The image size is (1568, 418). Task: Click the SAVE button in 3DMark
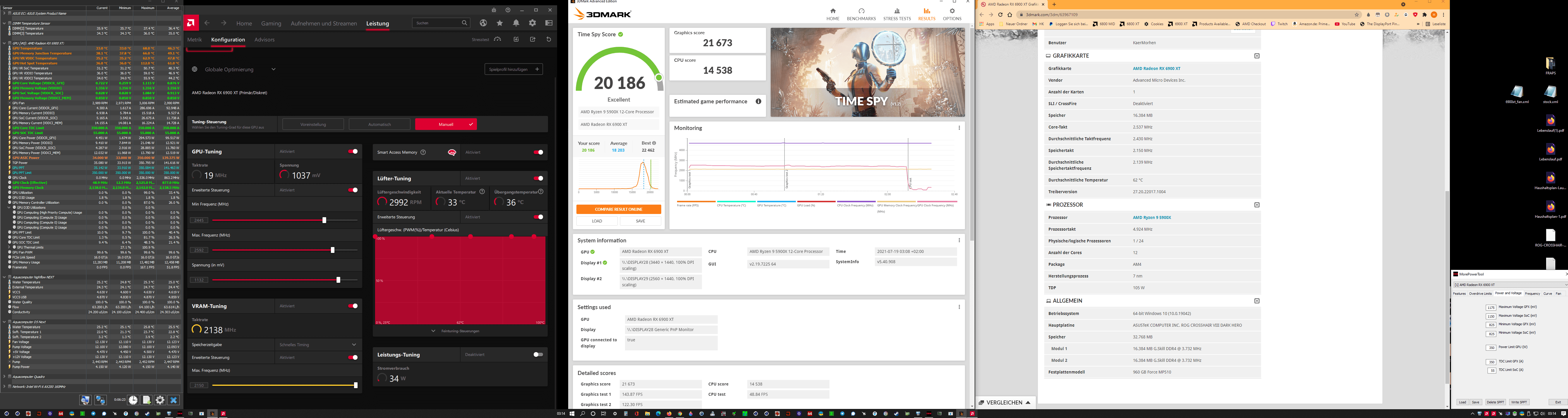[x=640, y=221]
